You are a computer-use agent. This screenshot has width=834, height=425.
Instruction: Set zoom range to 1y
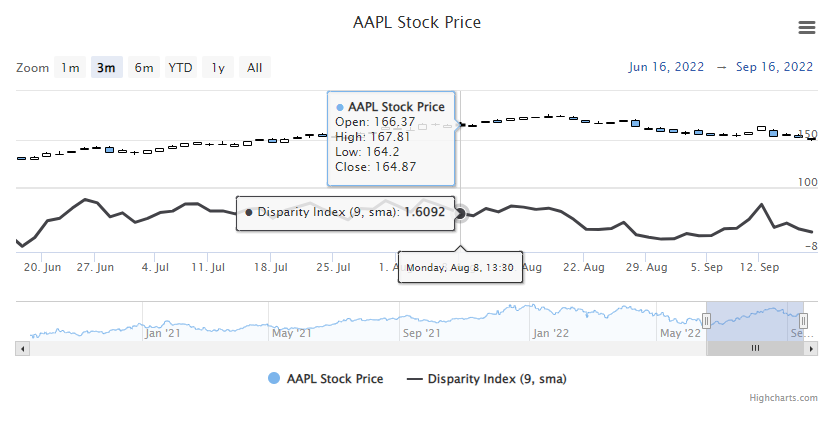[x=217, y=68]
